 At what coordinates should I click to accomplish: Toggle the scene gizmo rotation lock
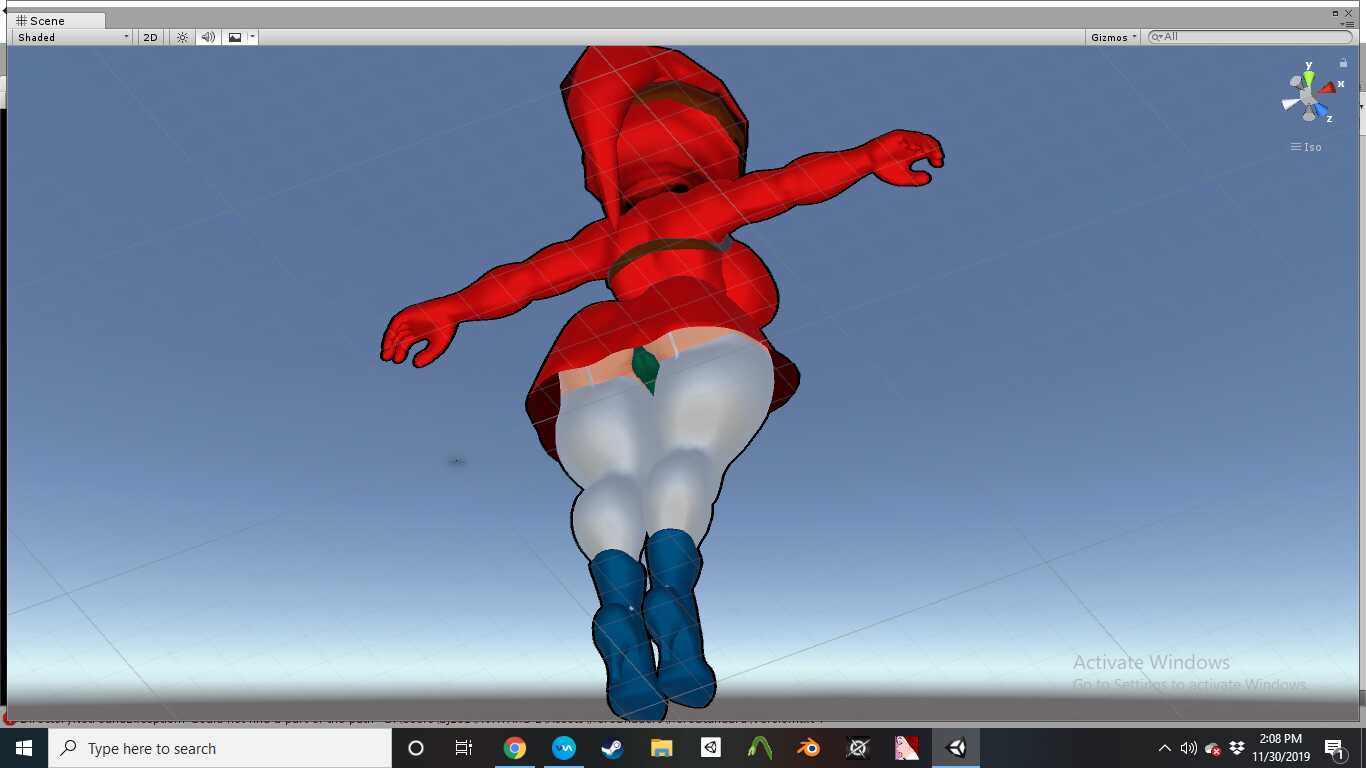(x=1343, y=62)
